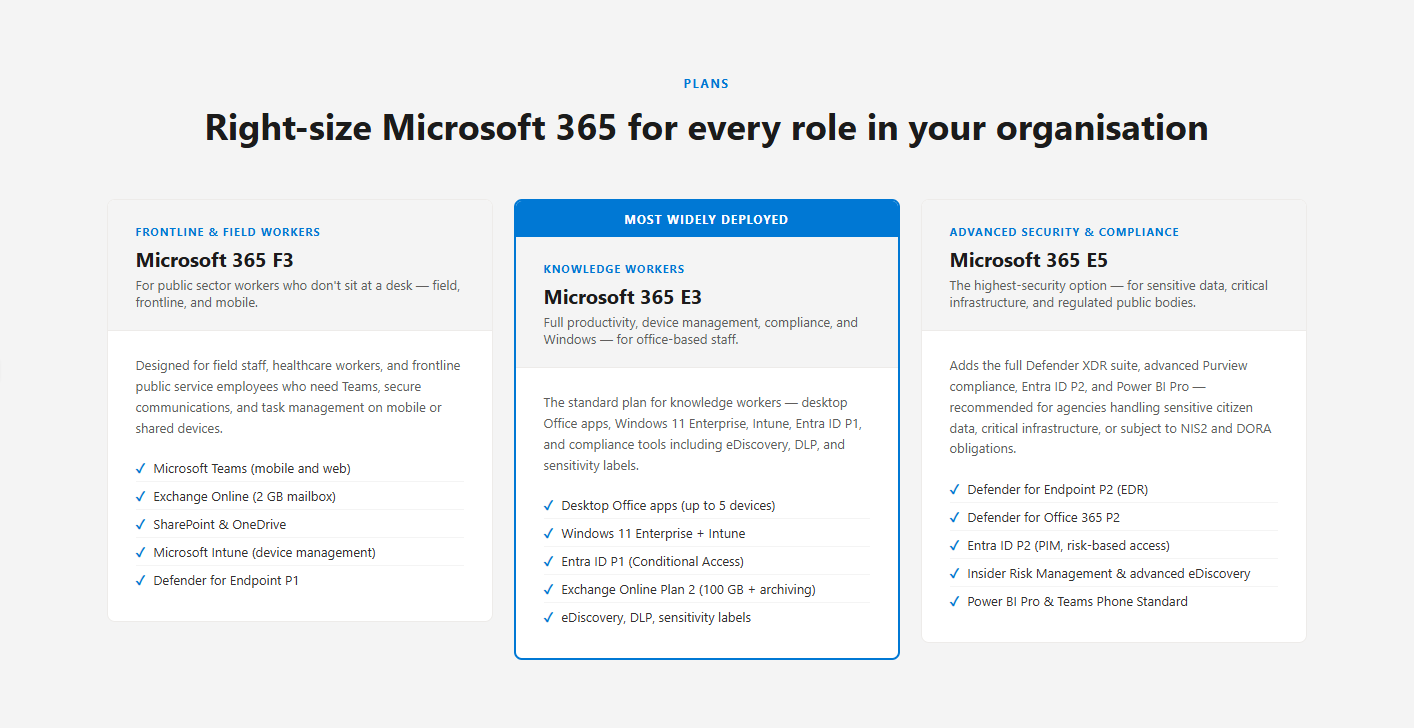Click "Windows 11 Enterprise + Intune" feature text
The width and height of the screenshot is (1414, 728).
653,533
